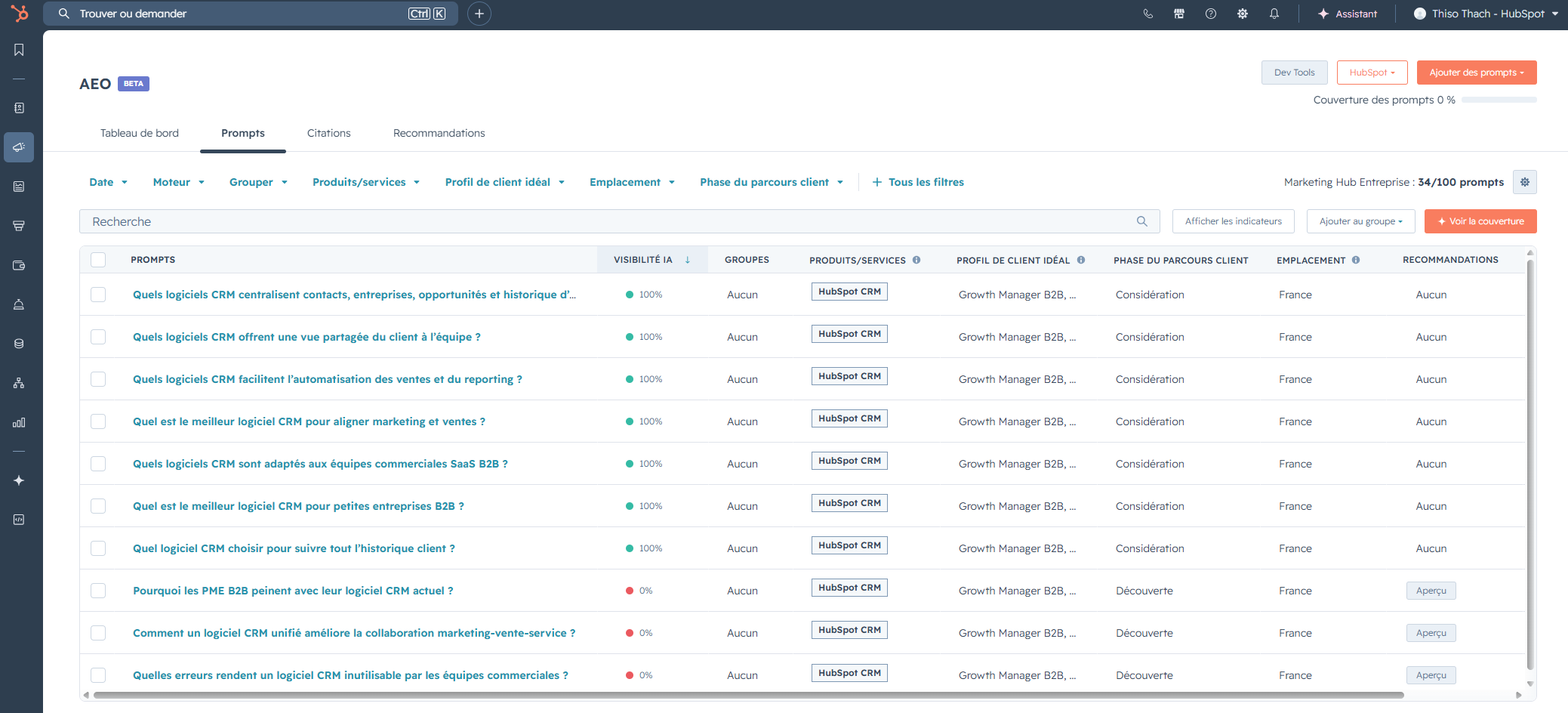Check the 'suivre tout l'historique client' row
Viewport: 1568px width, 713px height.
[x=98, y=548]
